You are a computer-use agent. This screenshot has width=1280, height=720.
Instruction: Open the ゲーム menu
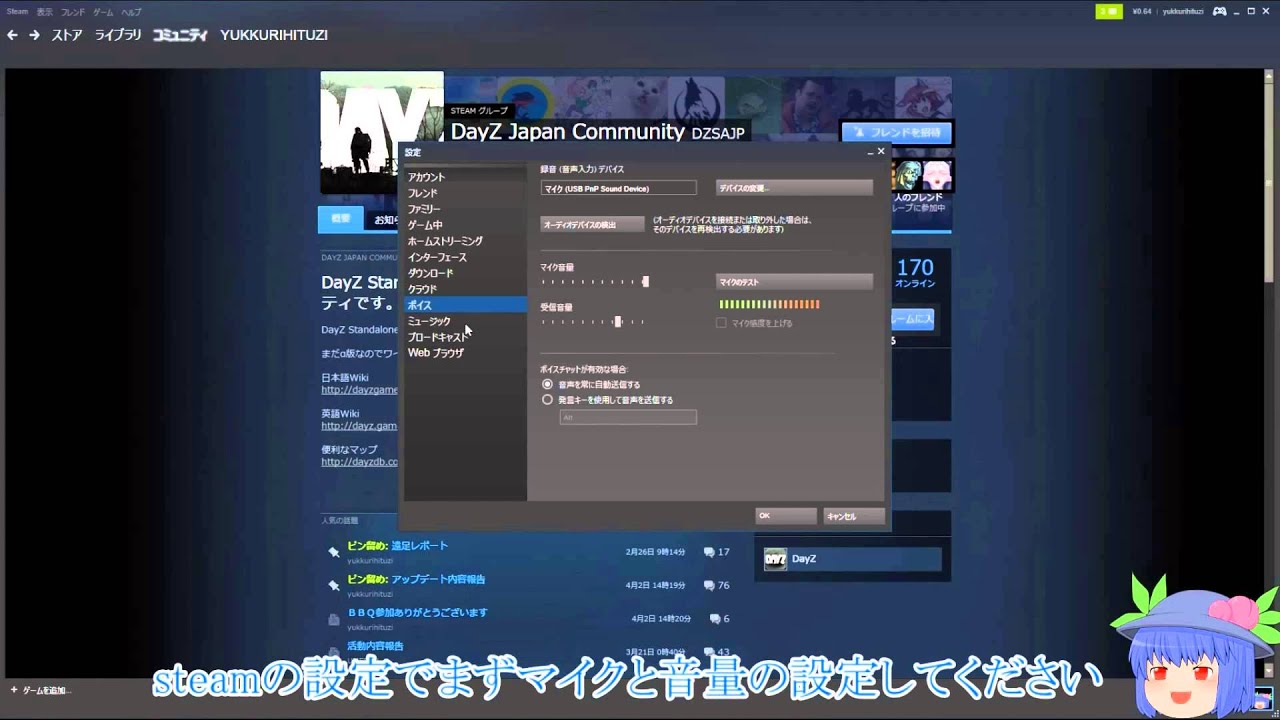[x=103, y=12]
